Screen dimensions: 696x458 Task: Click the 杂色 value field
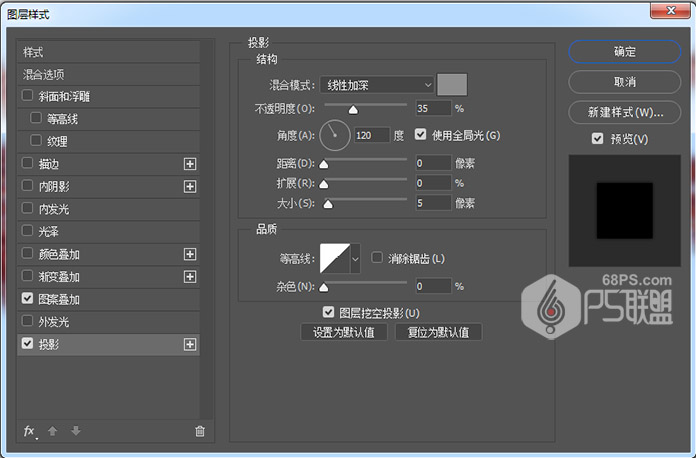point(433,286)
